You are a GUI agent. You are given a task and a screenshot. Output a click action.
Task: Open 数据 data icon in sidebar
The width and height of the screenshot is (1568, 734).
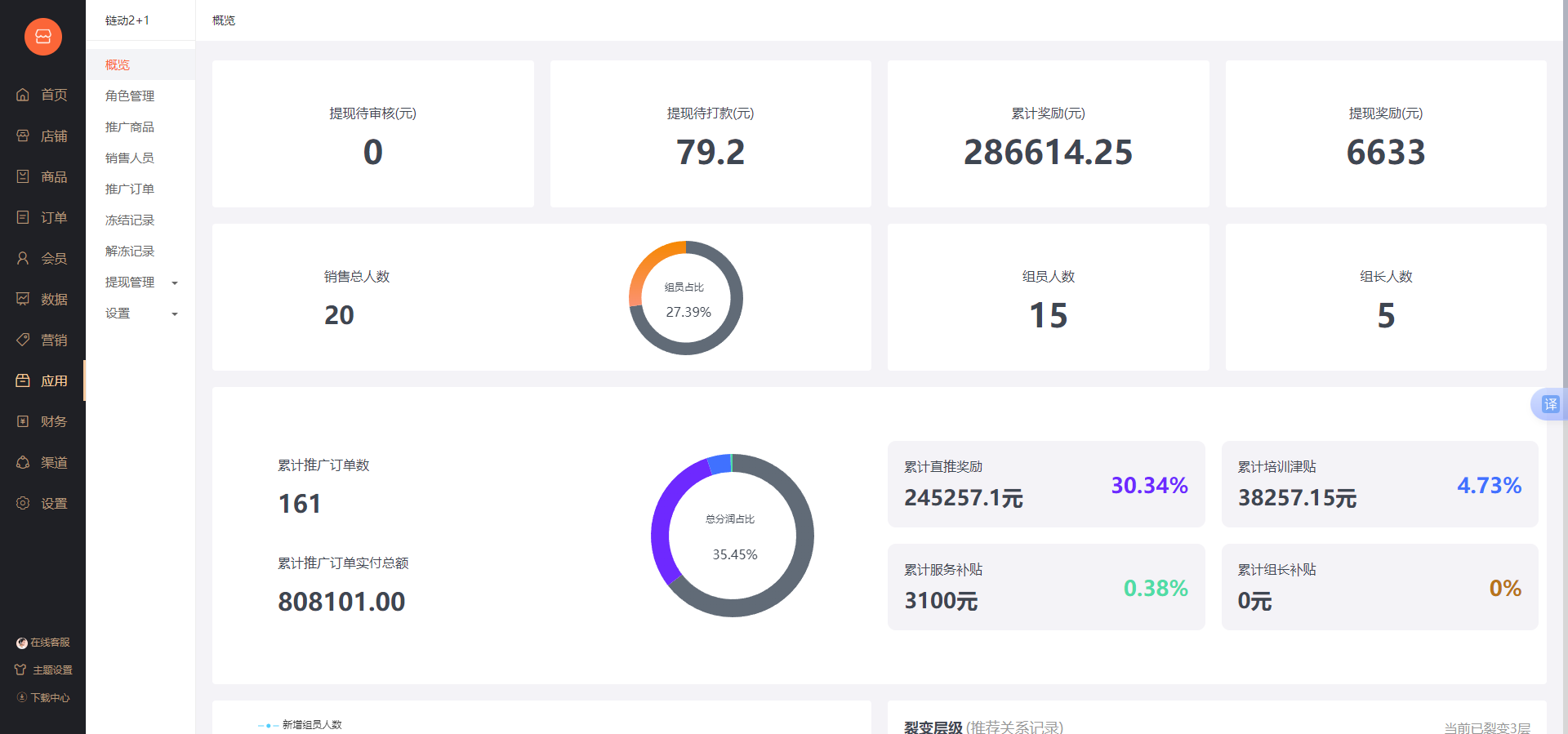pyautogui.click(x=23, y=299)
